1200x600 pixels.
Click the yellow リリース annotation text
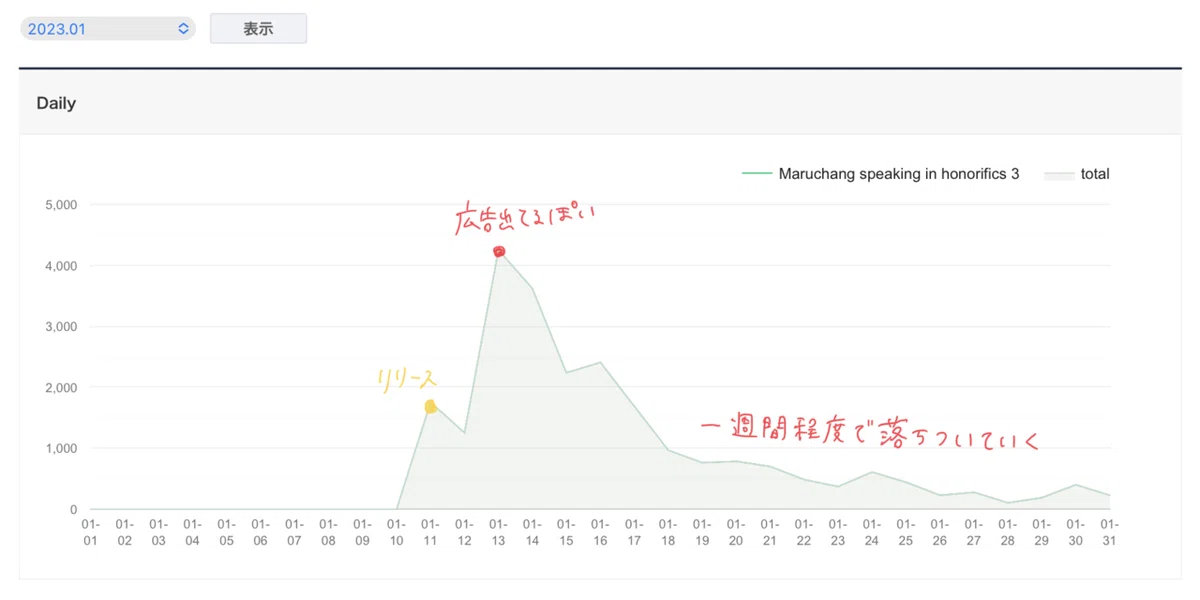click(408, 380)
